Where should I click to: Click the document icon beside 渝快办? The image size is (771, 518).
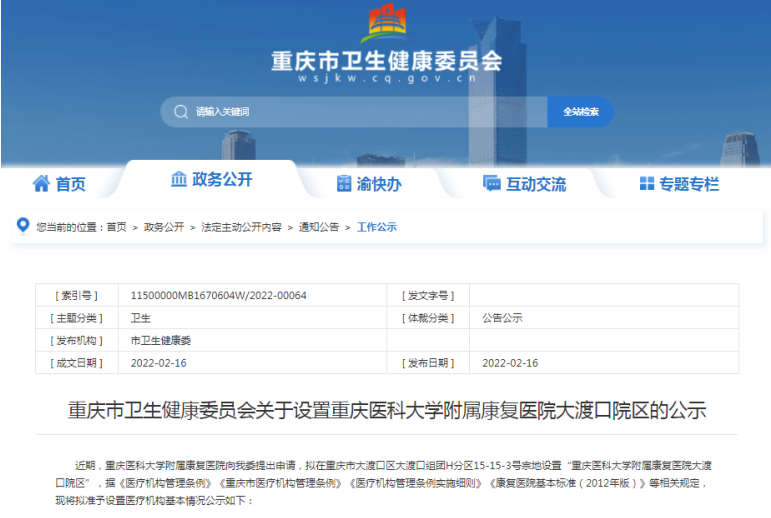pyautogui.click(x=344, y=183)
